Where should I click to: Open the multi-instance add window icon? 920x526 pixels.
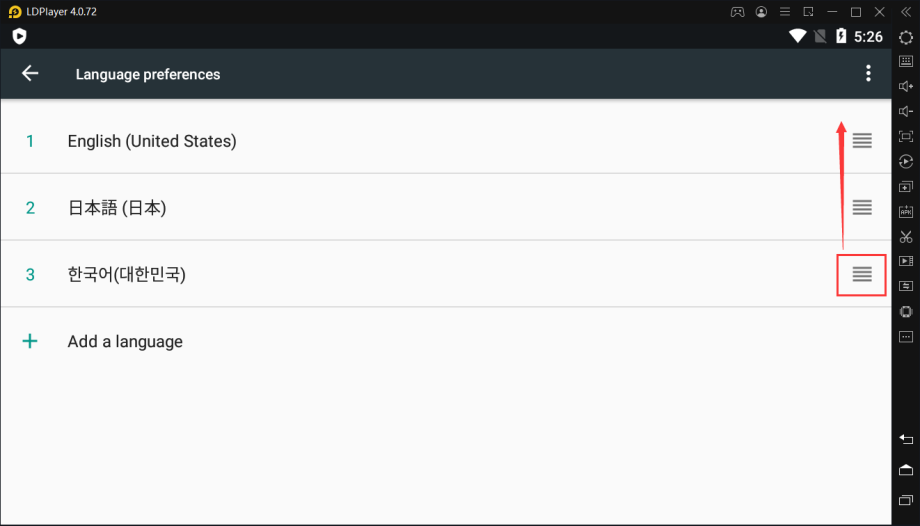point(906,187)
